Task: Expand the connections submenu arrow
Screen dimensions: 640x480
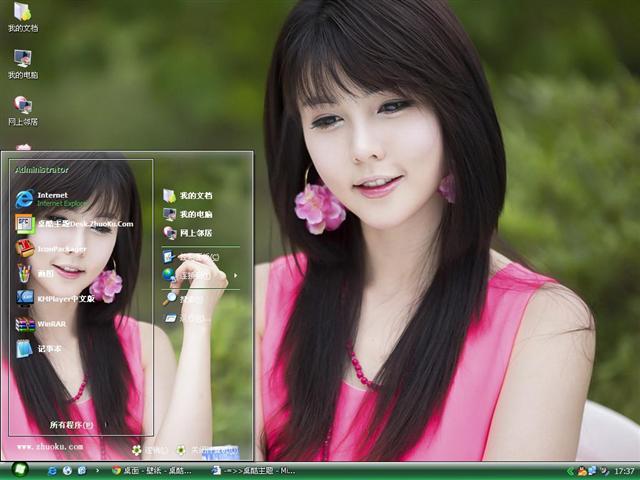Action: 236,276
